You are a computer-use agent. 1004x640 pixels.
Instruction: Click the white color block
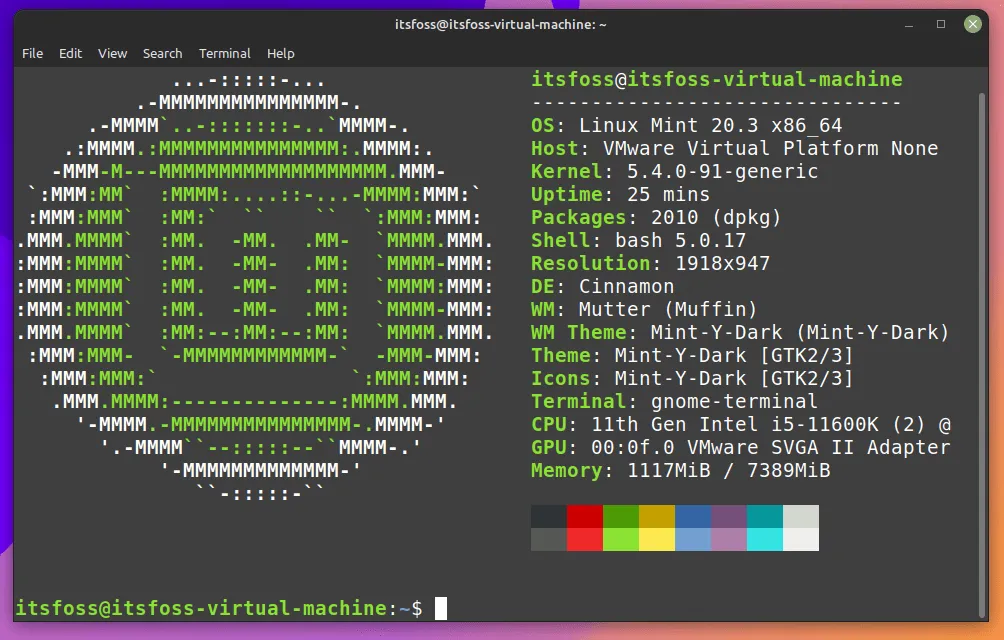(800, 539)
